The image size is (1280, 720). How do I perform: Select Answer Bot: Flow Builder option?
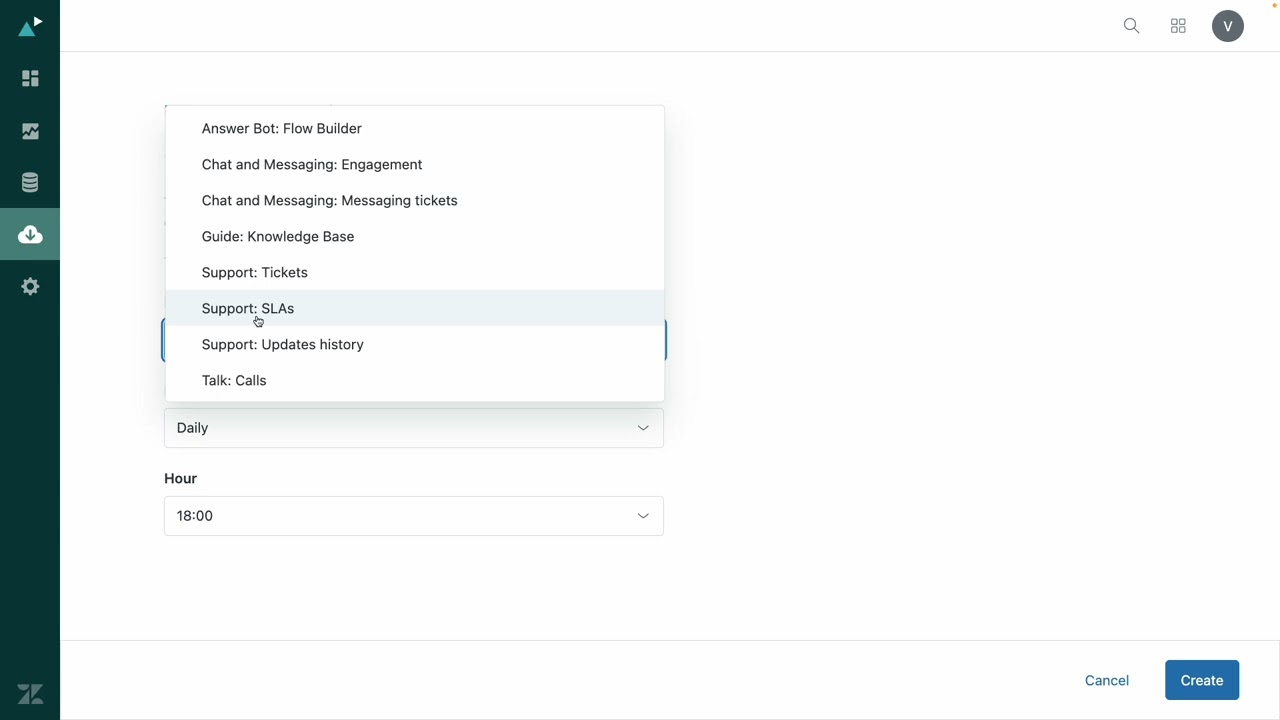tap(415, 128)
